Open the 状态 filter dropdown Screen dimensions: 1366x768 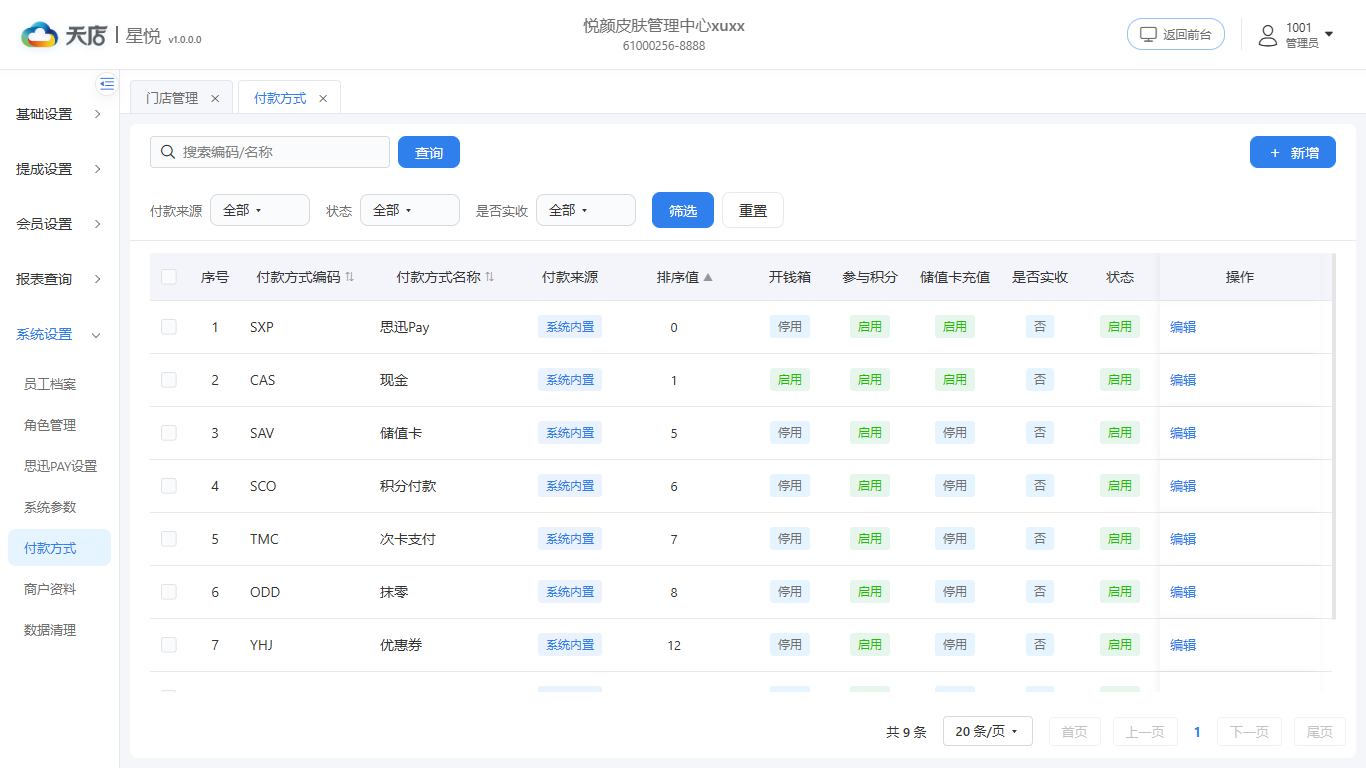pos(410,210)
